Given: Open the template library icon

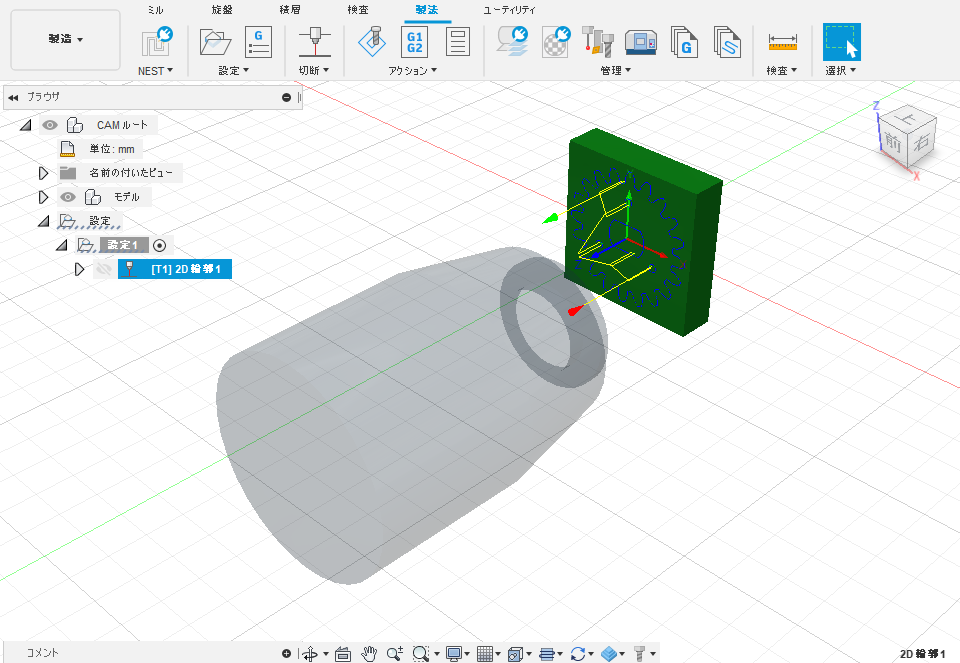Looking at the screenshot, I should (x=727, y=42).
